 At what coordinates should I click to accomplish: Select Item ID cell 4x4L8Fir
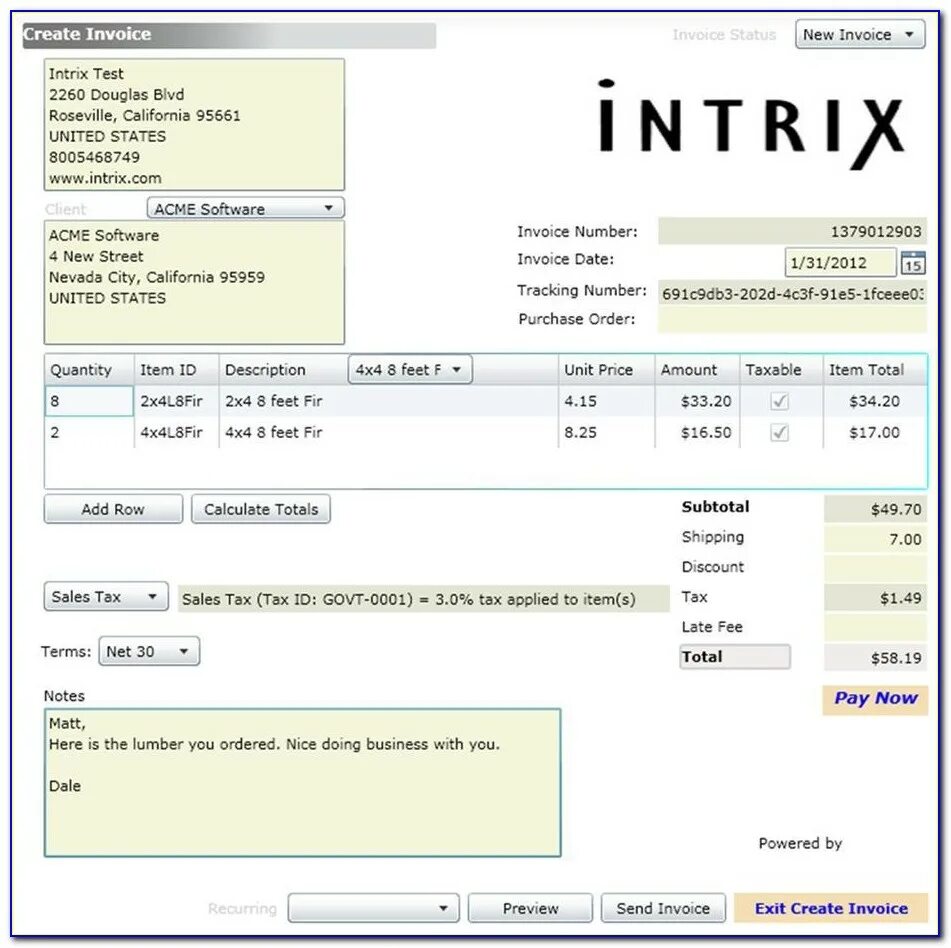click(x=176, y=432)
